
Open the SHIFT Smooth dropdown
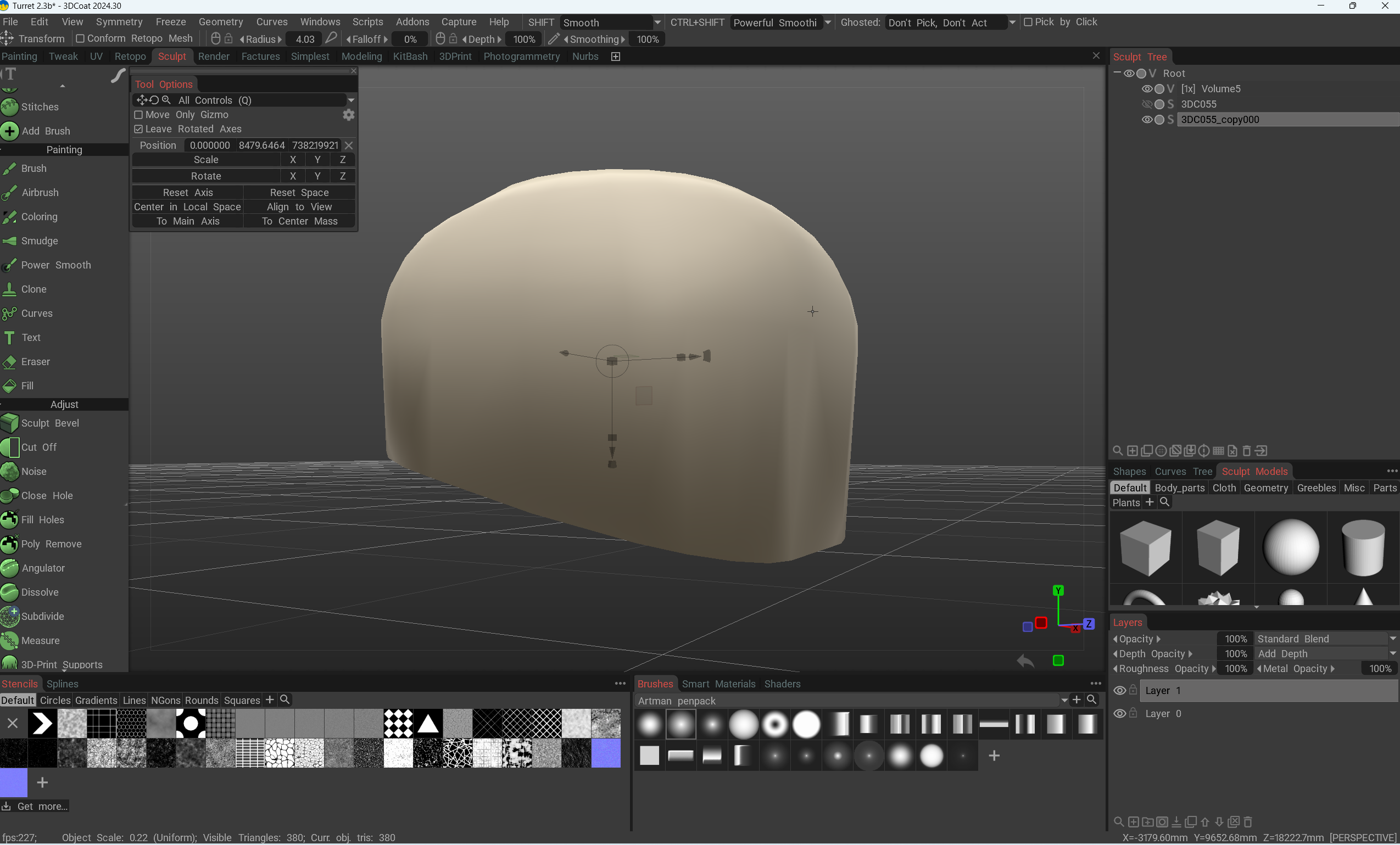(611, 23)
